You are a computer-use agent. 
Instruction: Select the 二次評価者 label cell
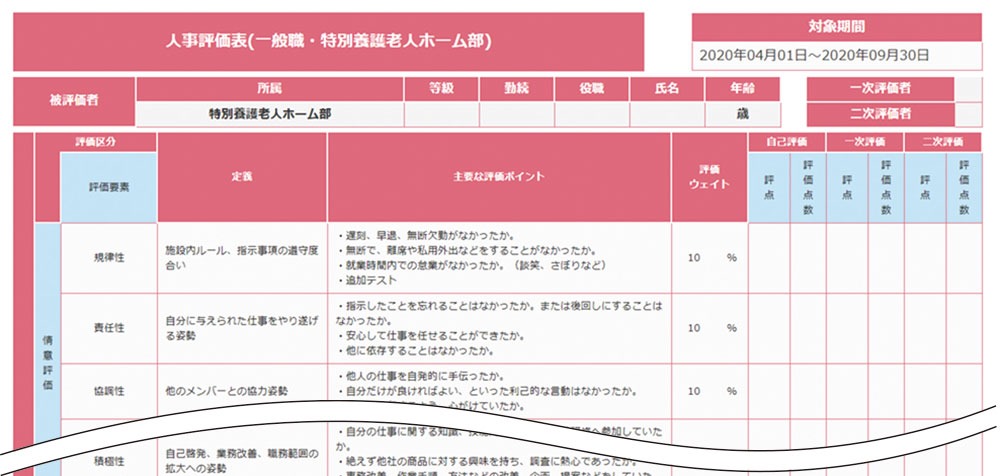(x=880, y=113)
